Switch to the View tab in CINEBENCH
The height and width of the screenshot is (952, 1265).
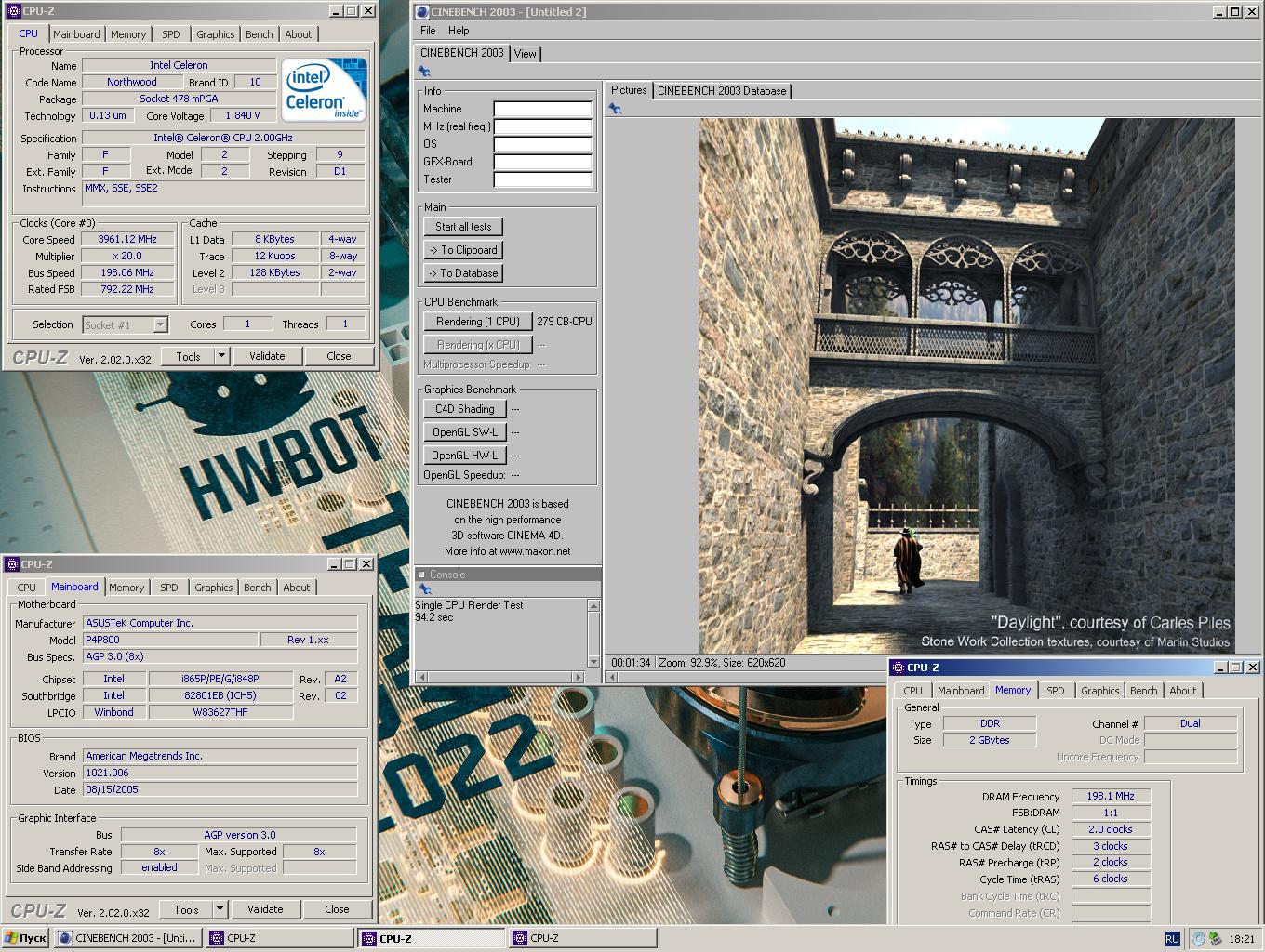click(526, 54)
